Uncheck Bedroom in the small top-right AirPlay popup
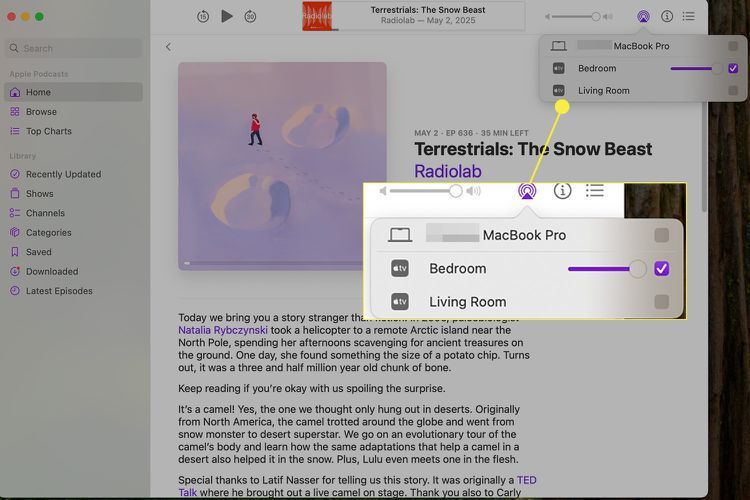Screen dimensions: 750x500 733,68
